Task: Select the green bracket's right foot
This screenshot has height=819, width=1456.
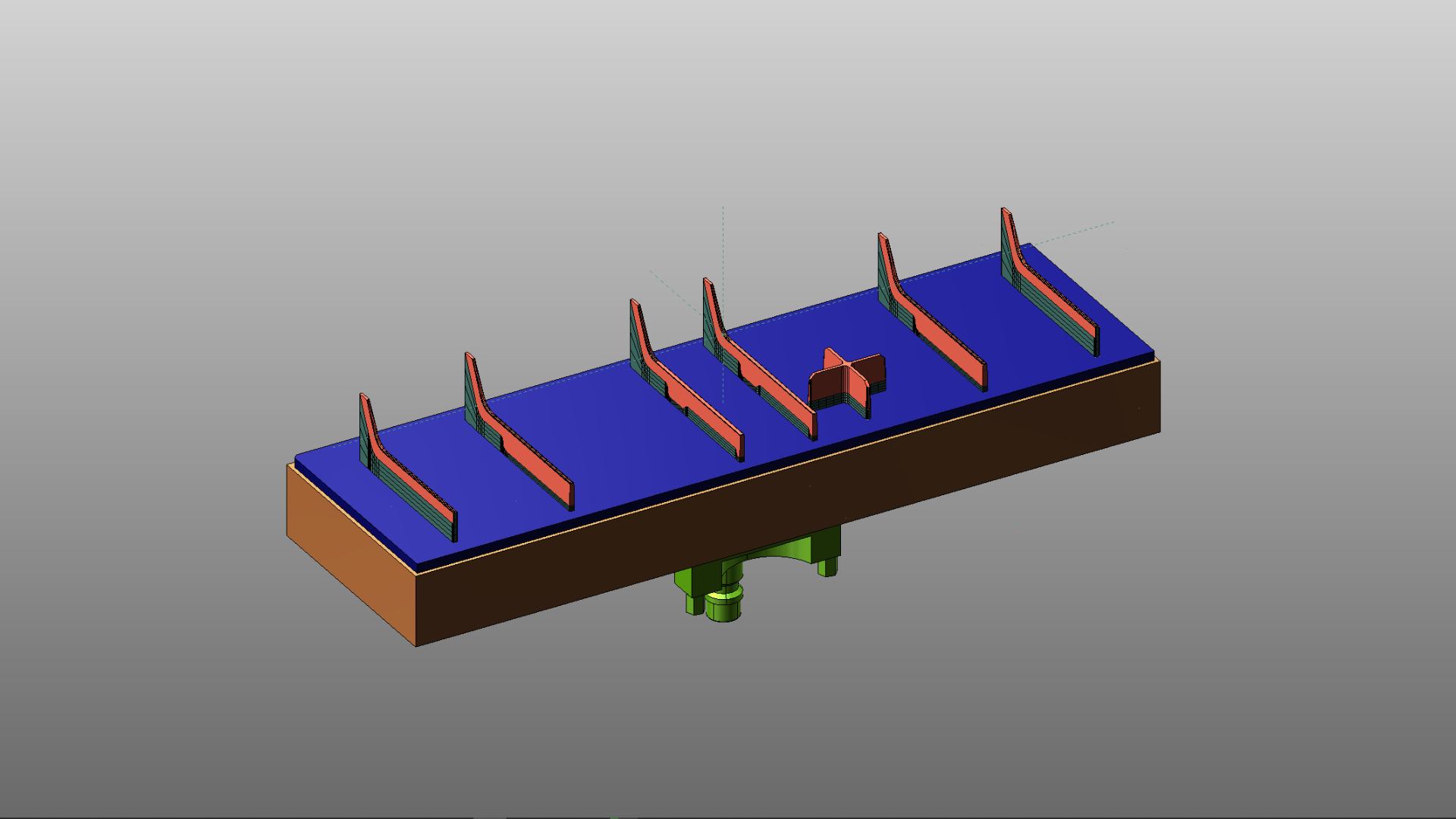Action: 827,567
